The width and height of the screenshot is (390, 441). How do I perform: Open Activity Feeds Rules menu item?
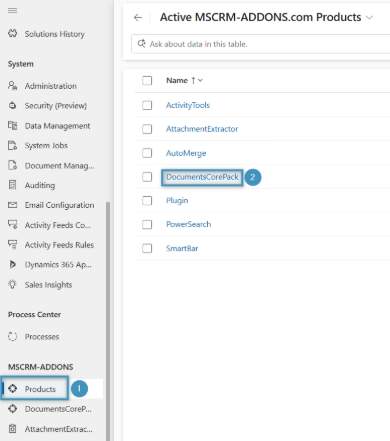pyautogui.click(x=59, y=245)
